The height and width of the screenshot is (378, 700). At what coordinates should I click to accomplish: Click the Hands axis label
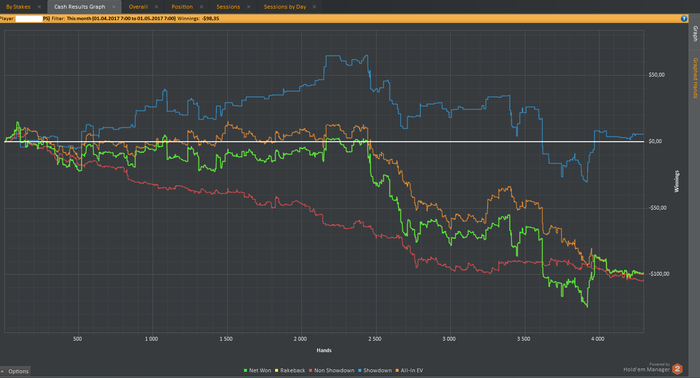[324, 350]
